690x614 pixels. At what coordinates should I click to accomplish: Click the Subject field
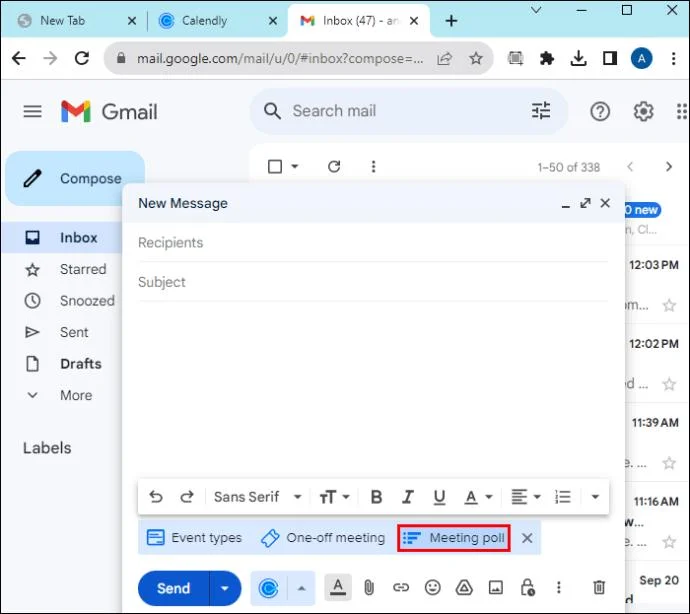(373, 282)
